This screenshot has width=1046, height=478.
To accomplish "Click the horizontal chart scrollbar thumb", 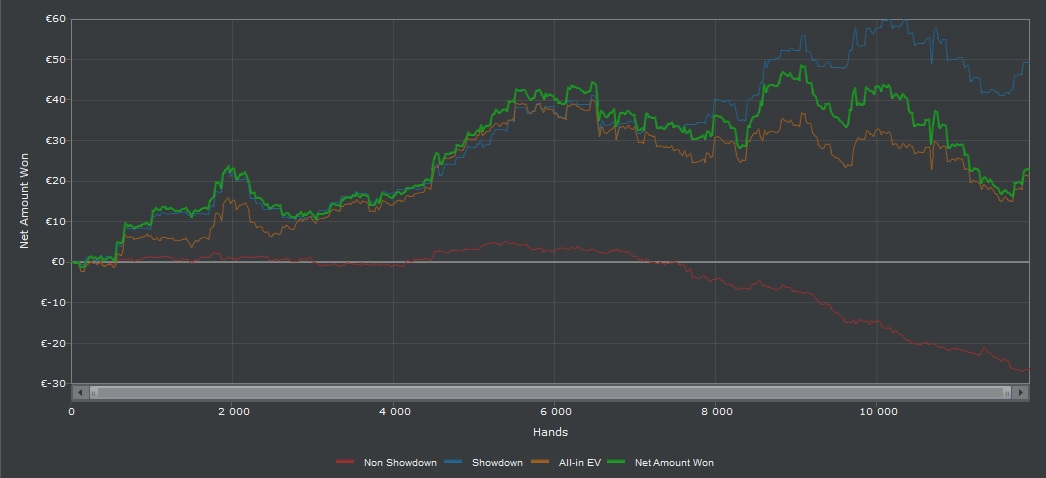I will [x=550, y=393].
